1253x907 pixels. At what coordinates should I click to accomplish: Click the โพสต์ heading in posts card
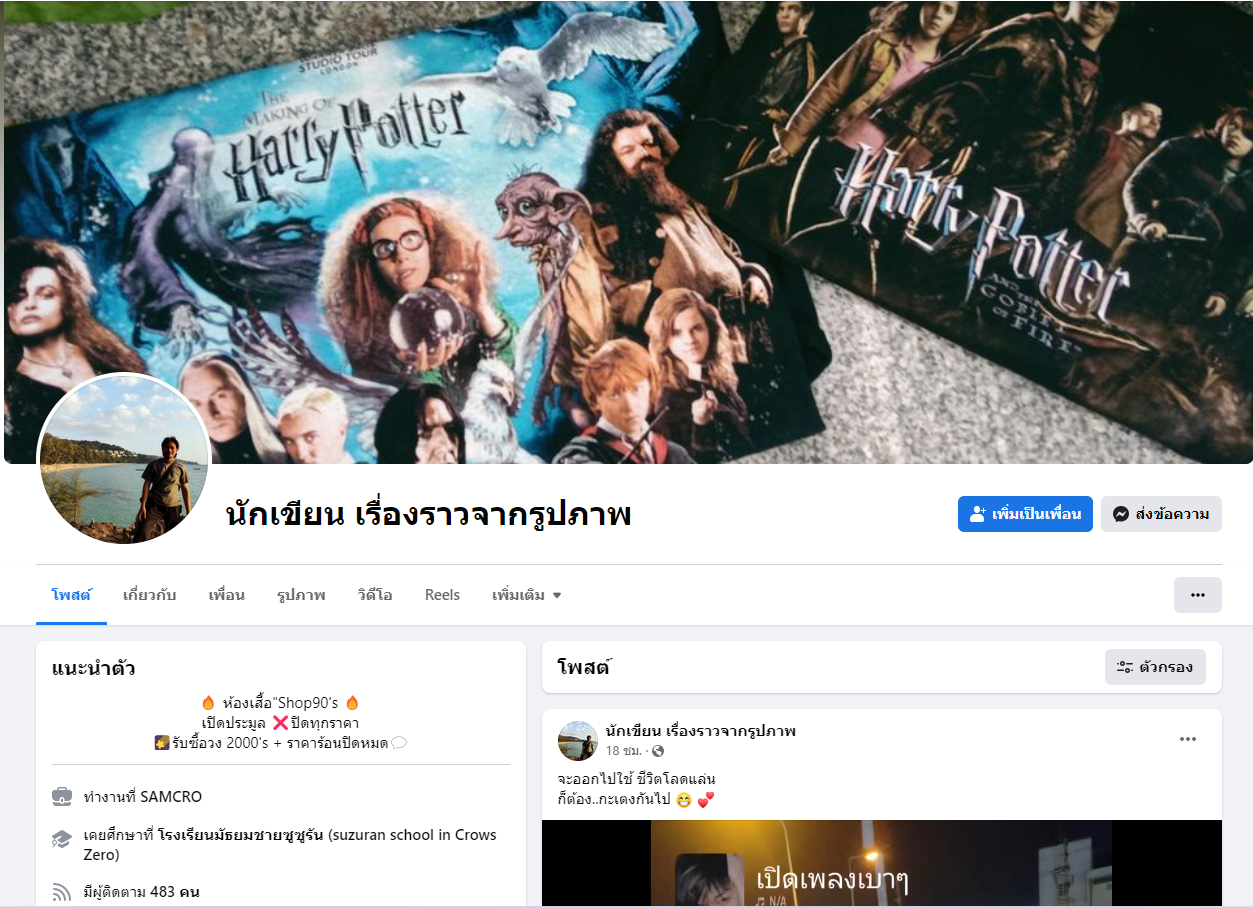584,667
